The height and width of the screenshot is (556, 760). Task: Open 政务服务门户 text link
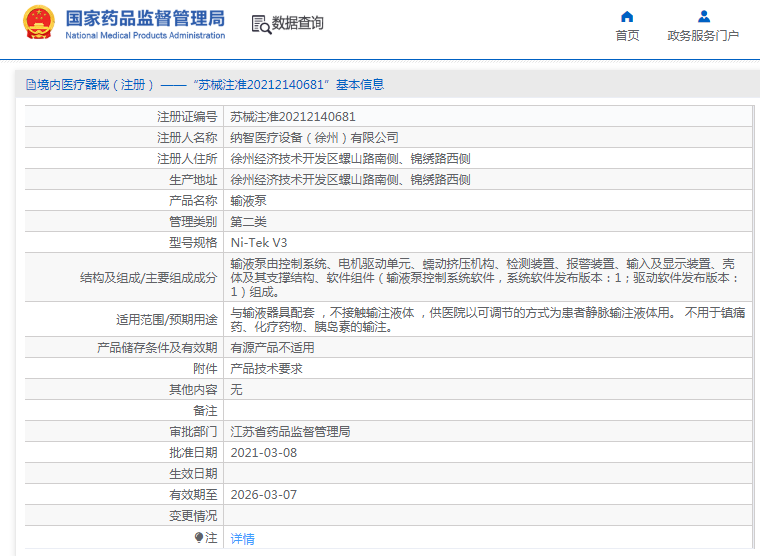(x=703, y=35)
